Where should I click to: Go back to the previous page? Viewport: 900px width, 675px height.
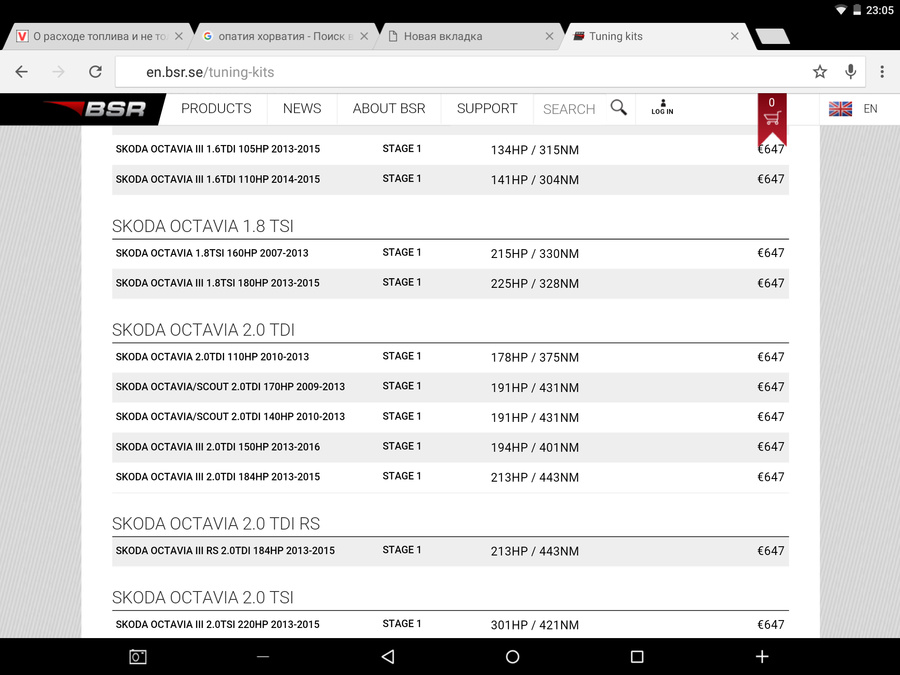click(21, 72)
